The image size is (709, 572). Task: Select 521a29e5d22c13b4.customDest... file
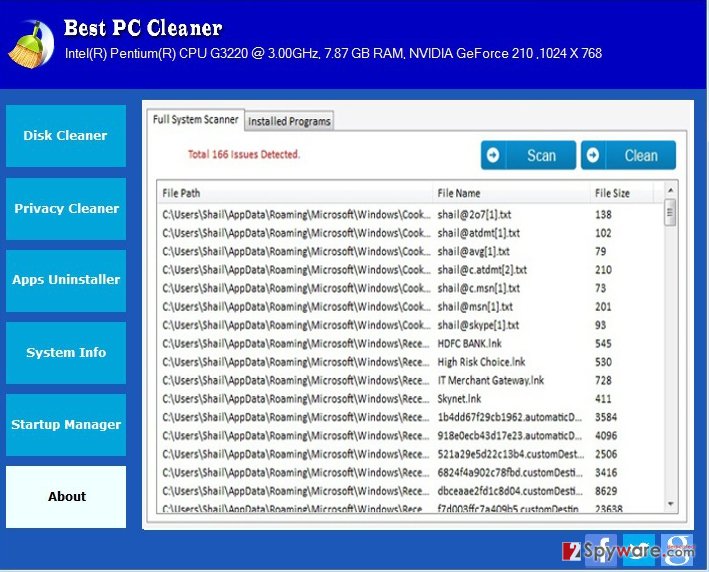click(x=411, y=454)
